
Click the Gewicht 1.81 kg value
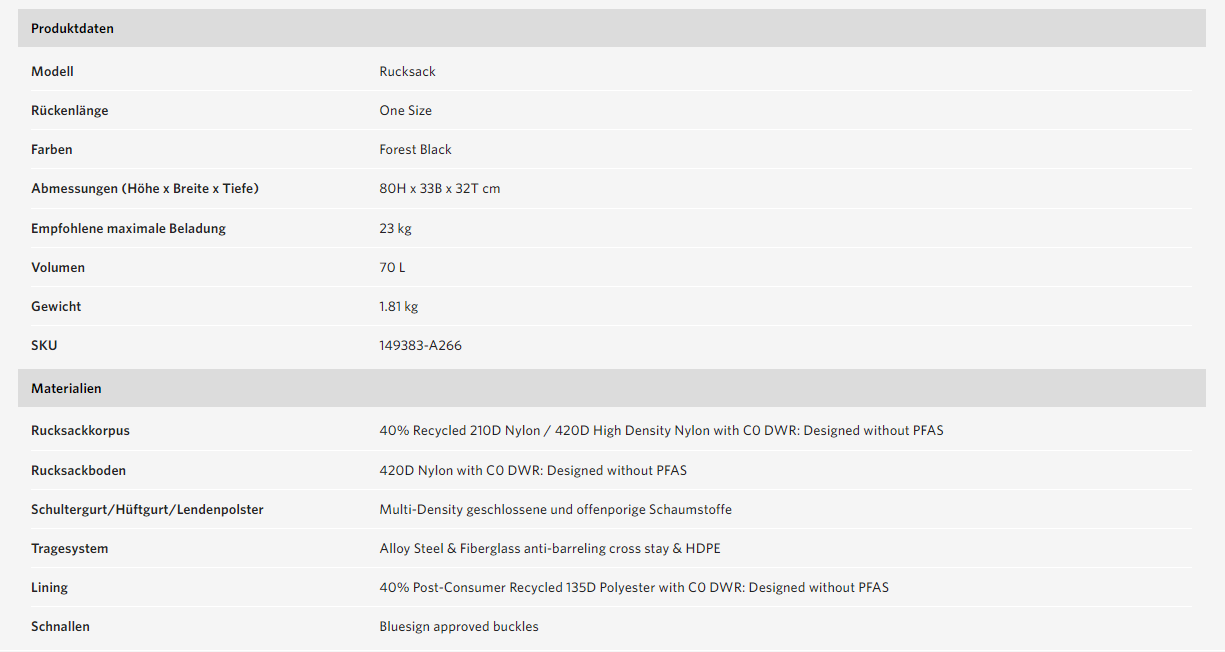(x=398, y=306)
